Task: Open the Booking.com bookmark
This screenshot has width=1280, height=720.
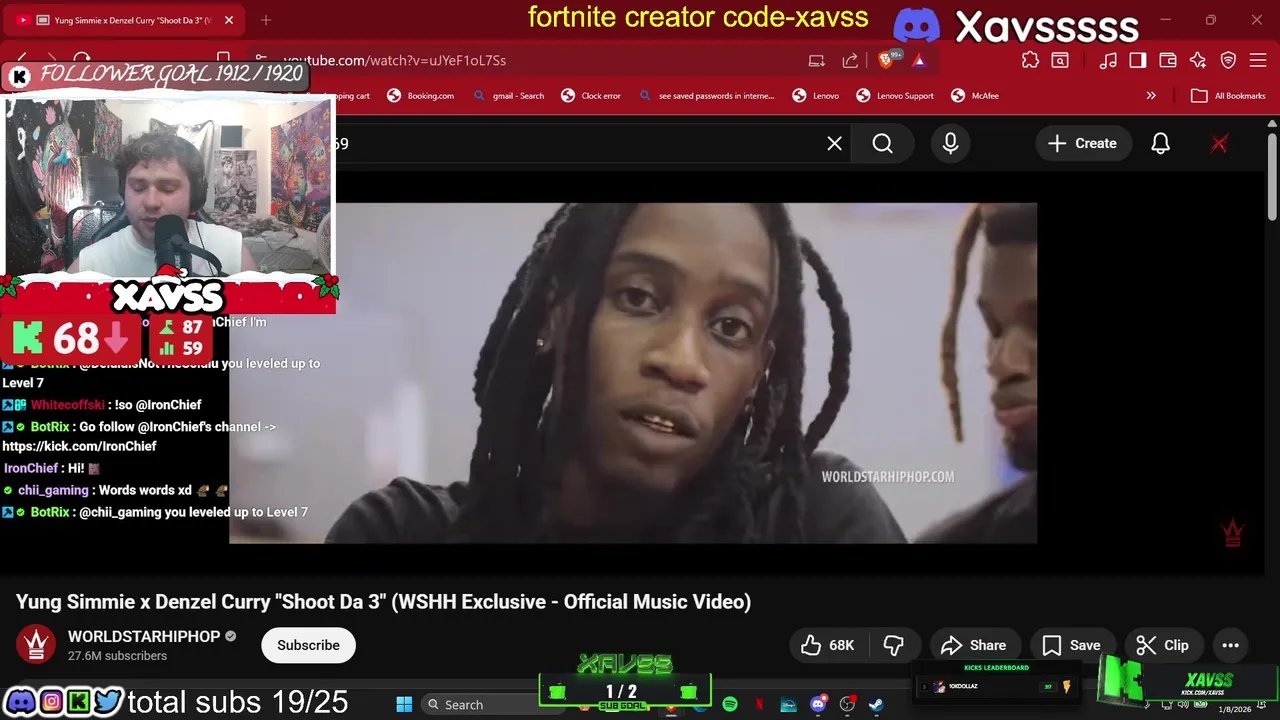Action: click(421, 96)
